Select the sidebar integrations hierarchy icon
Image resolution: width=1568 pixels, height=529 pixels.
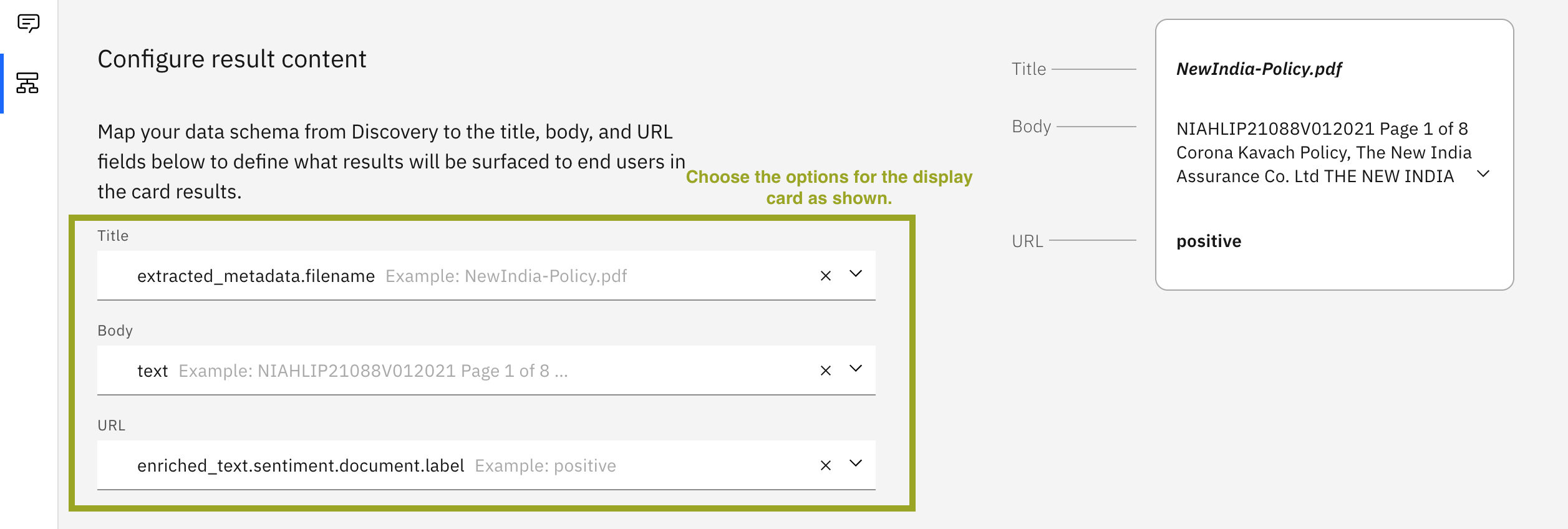point(27,83)
